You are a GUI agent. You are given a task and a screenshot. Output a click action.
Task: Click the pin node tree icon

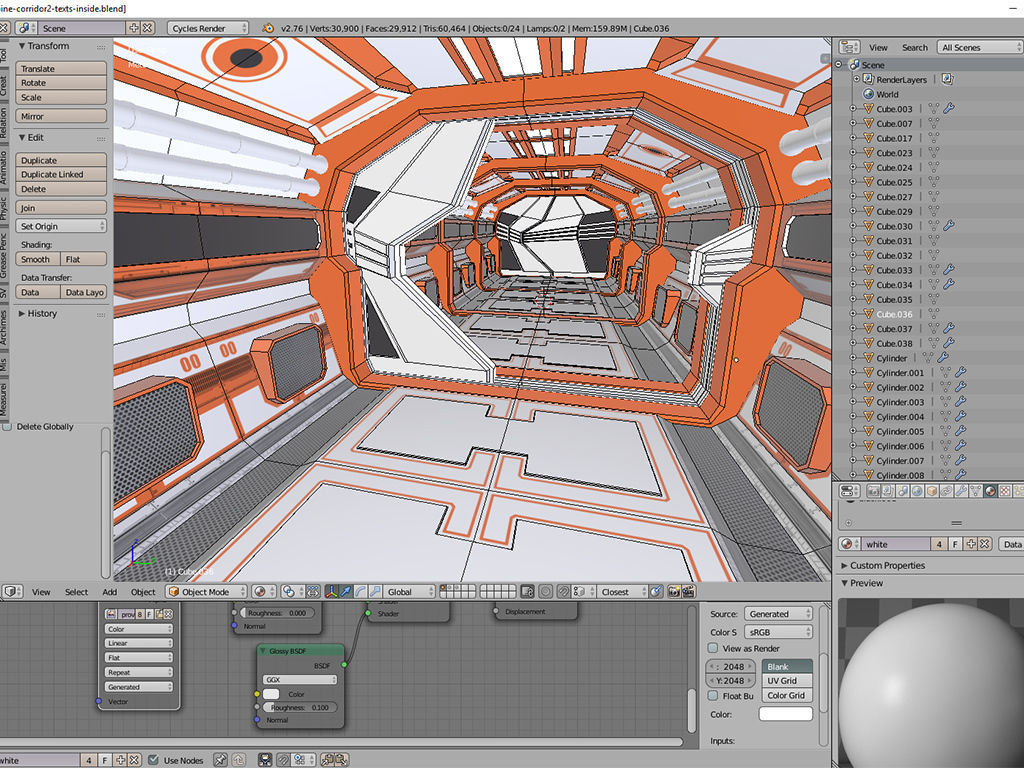click(220, 760)
